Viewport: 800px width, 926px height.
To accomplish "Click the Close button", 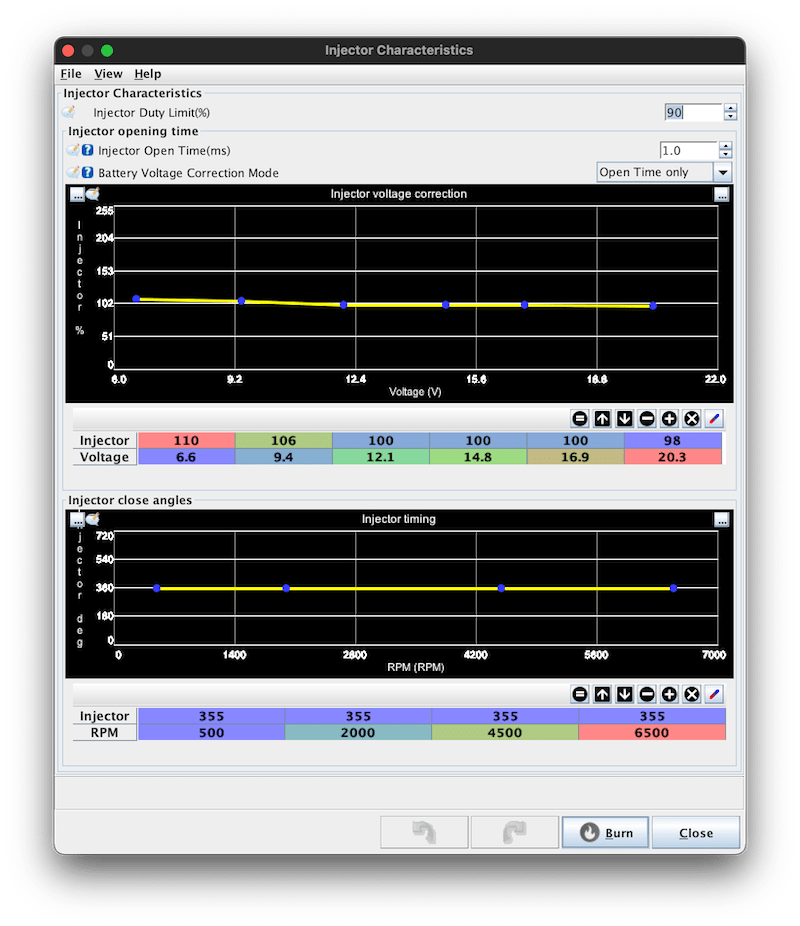I will [x=695, y=833].
